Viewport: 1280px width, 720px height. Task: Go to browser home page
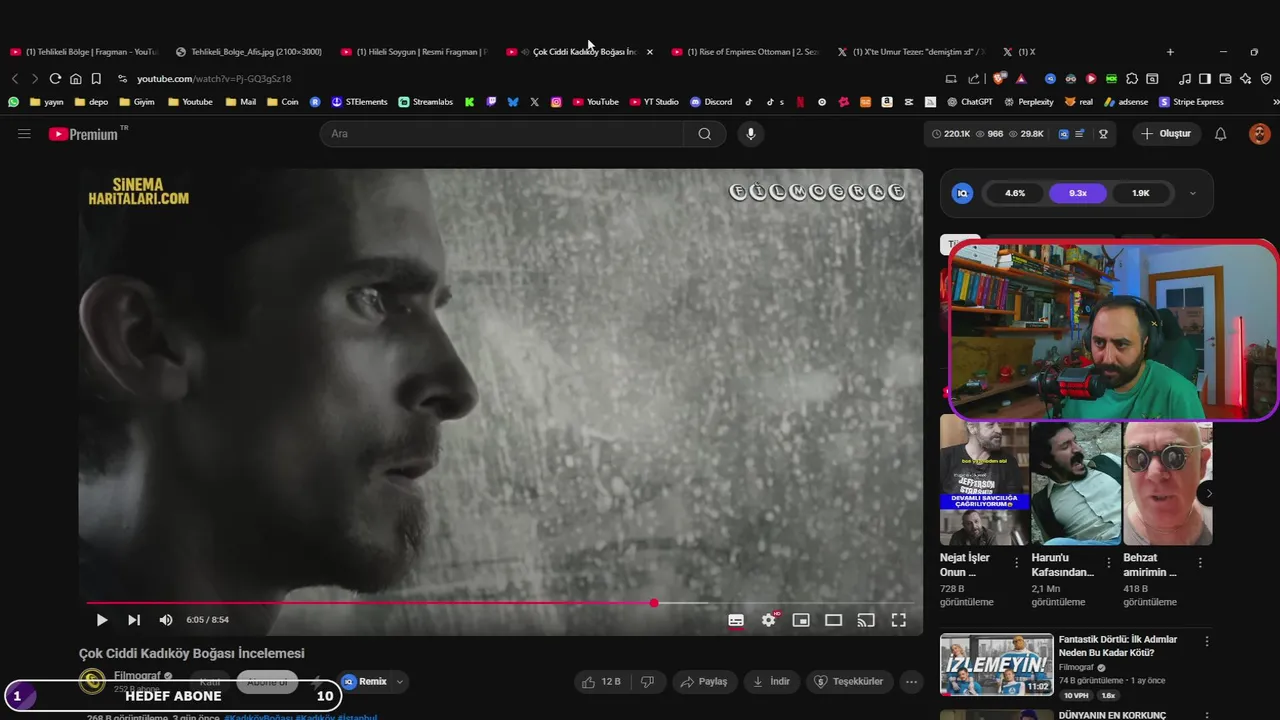pyautogui.click(x=75, y=78)
